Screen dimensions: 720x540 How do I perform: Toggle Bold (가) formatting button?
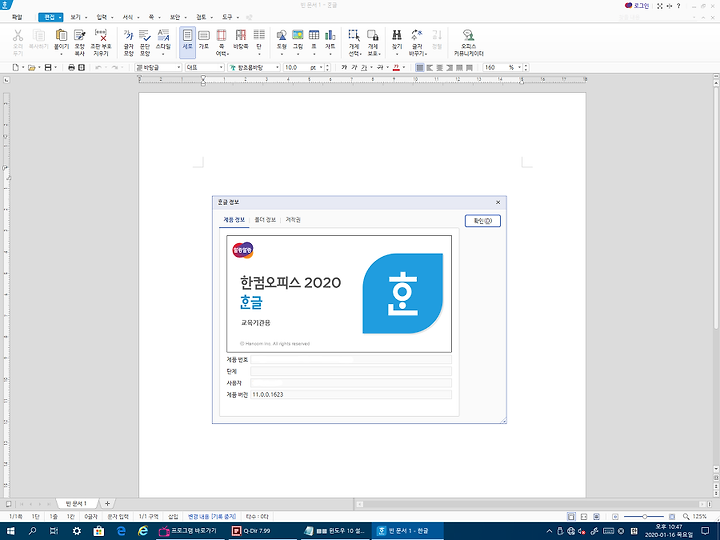(x=344, y=68)
